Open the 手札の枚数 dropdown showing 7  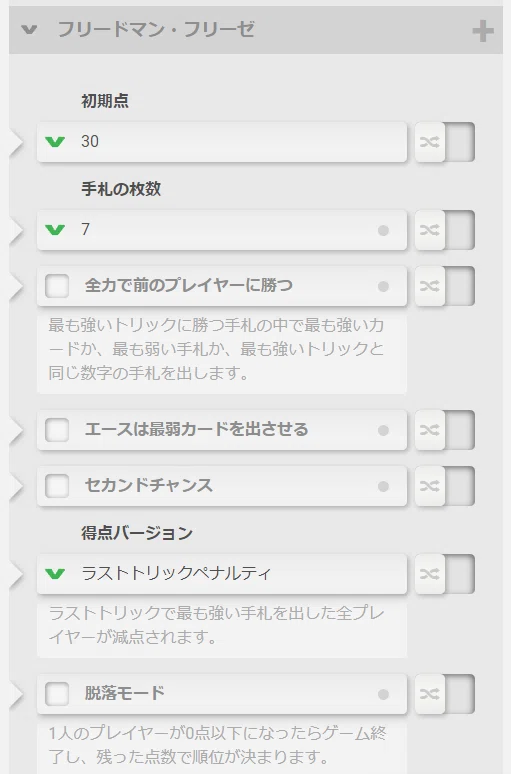(x=222, y=230)
